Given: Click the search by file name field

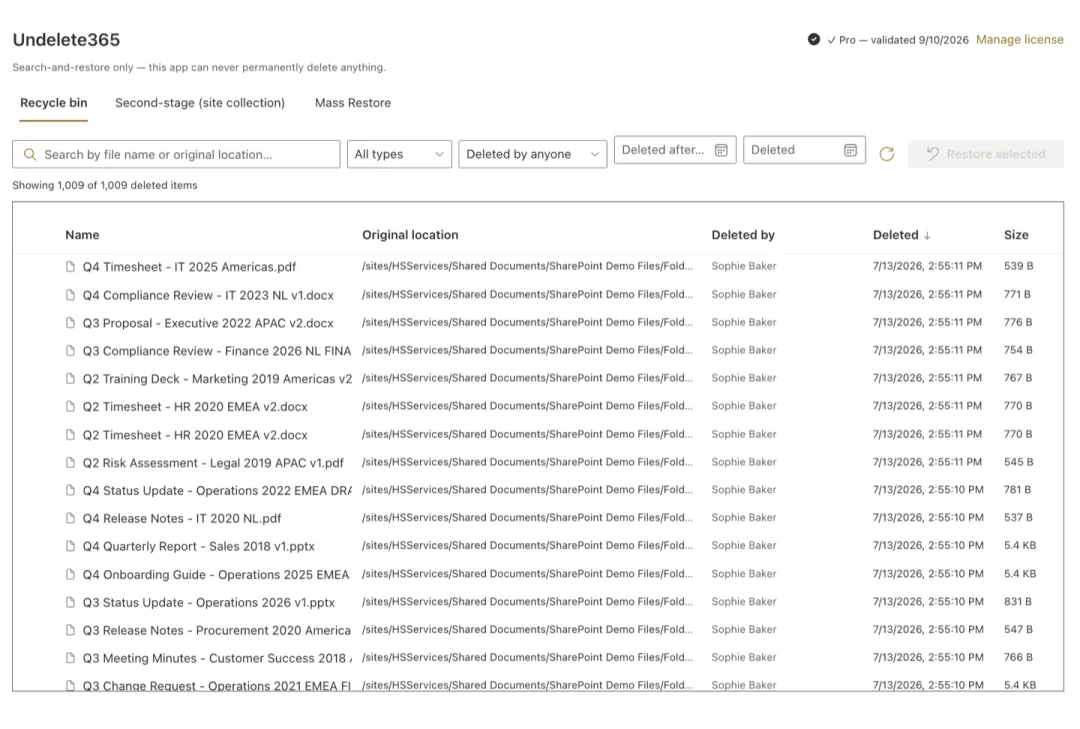Looking at the screenshot, I should [176, 154].
